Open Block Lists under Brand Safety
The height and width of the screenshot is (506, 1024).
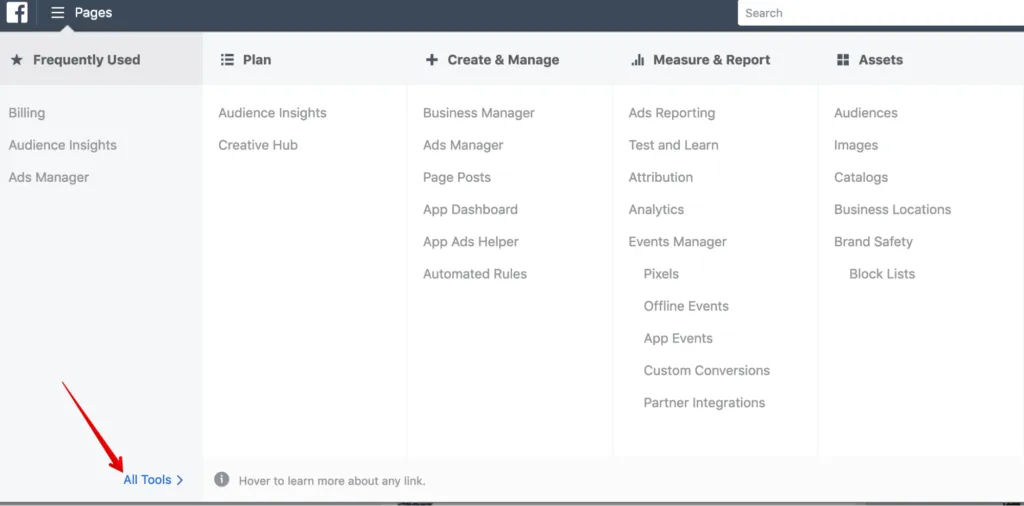(x=882, y=274)
